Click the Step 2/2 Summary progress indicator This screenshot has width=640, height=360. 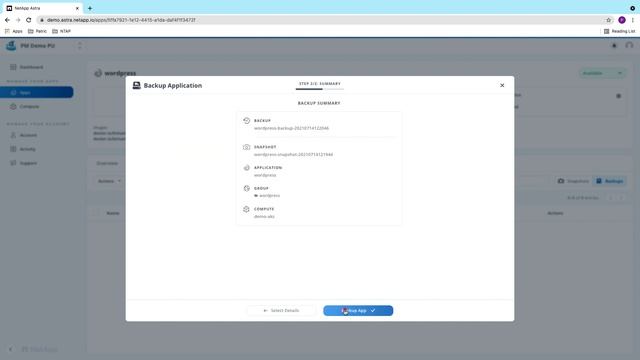(320, 85)
